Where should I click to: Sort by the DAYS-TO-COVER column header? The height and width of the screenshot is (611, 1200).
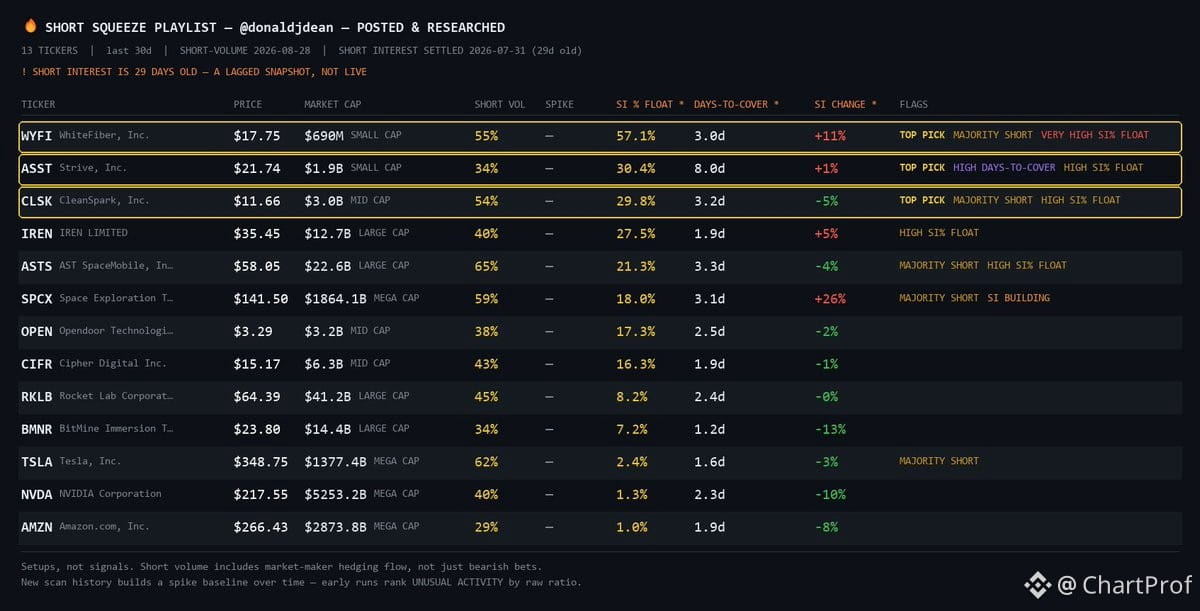pos(736,104)
